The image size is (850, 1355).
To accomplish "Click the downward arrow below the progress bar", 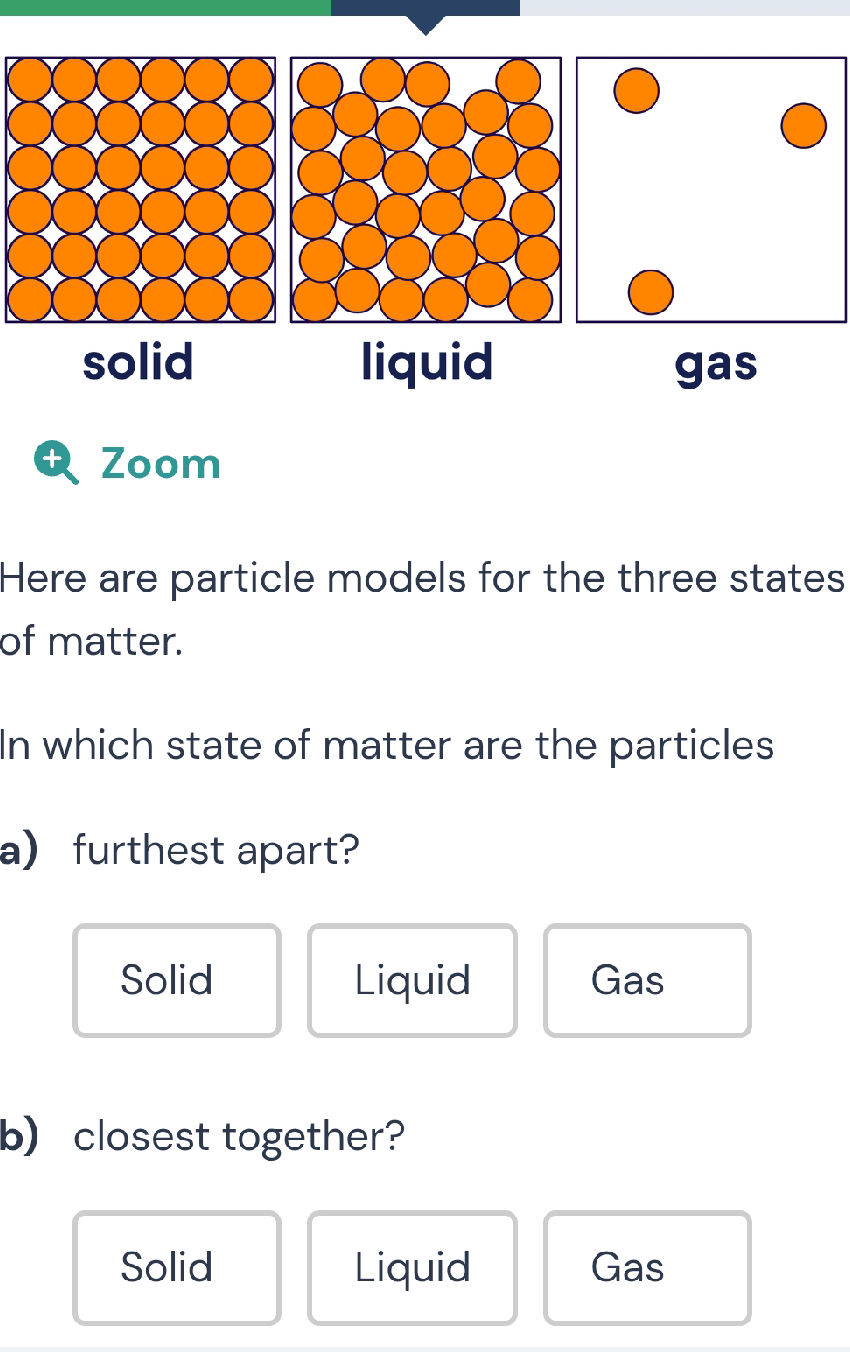I will tap(426, 25).
